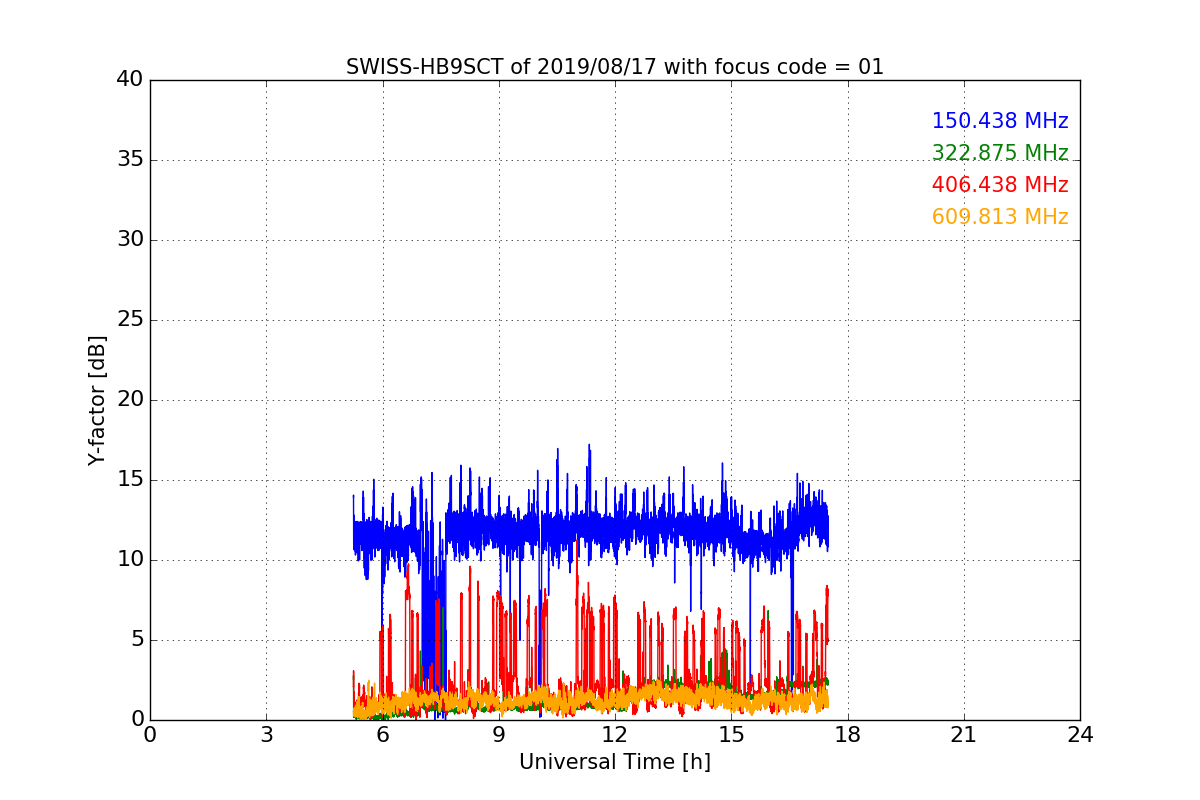Select the 609.813 MHz legend label
Viewport: 1200px width, 800px height.
click(x=1000, y=217)
